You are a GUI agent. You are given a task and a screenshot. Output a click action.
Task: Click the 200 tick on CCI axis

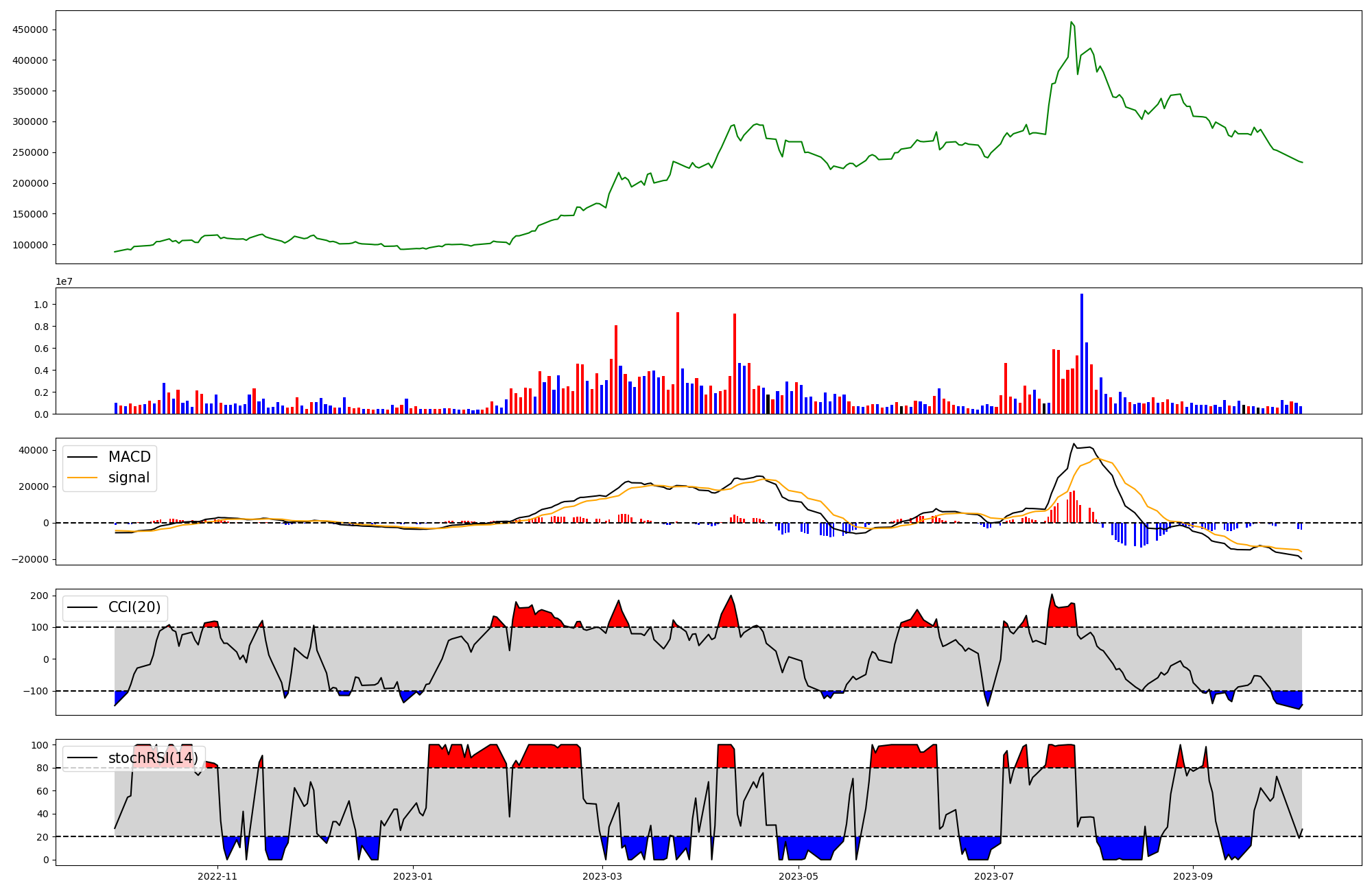tap(39, 596)
